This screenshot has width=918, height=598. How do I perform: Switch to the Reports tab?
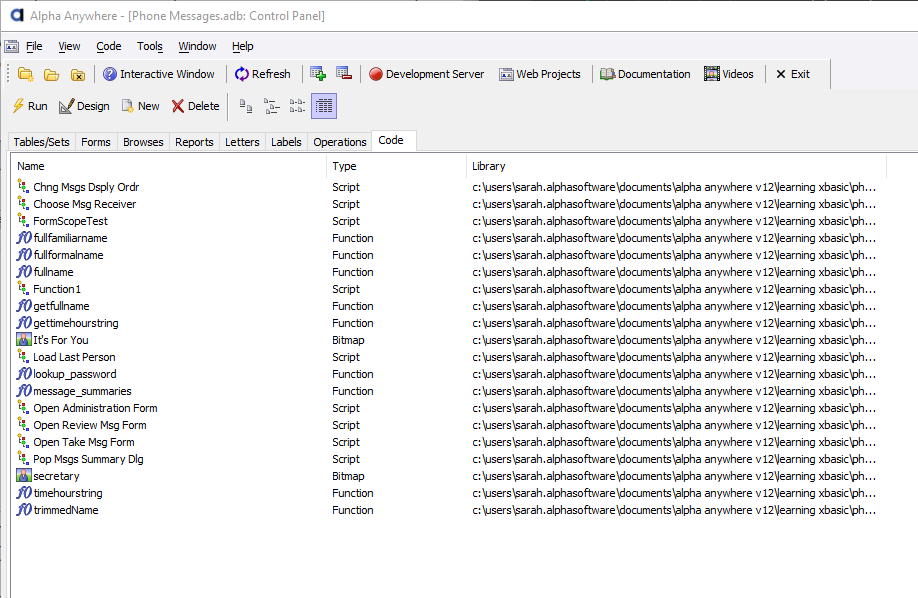(194, 142)
